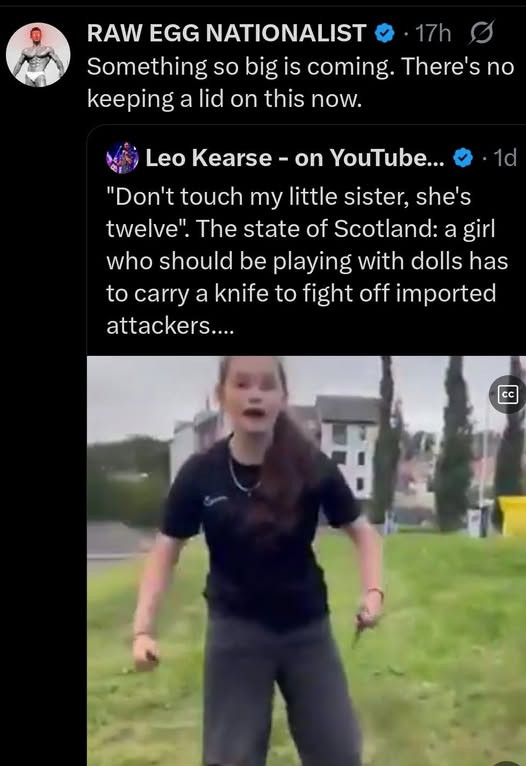Click verified badge beside RAW EGG NATIONALIST
Viewport: 526px width, 766px height.
(x=385, y=34)
